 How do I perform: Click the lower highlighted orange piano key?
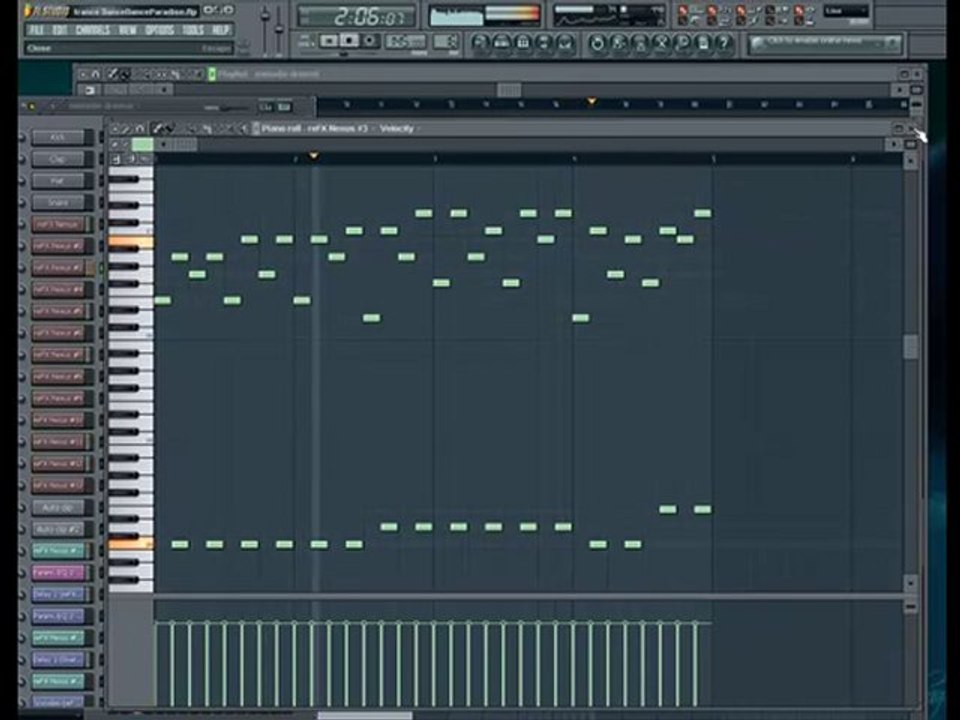pyautogui.click(x=131, y=544)
